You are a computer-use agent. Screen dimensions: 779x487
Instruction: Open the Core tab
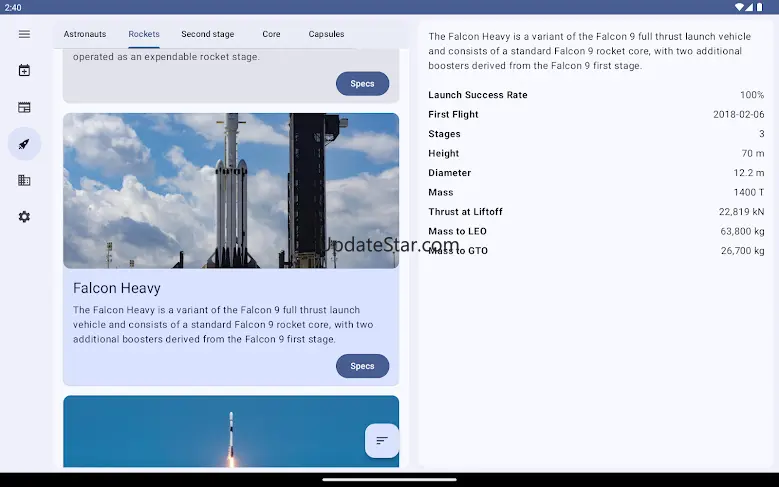[x=271, y=34]
